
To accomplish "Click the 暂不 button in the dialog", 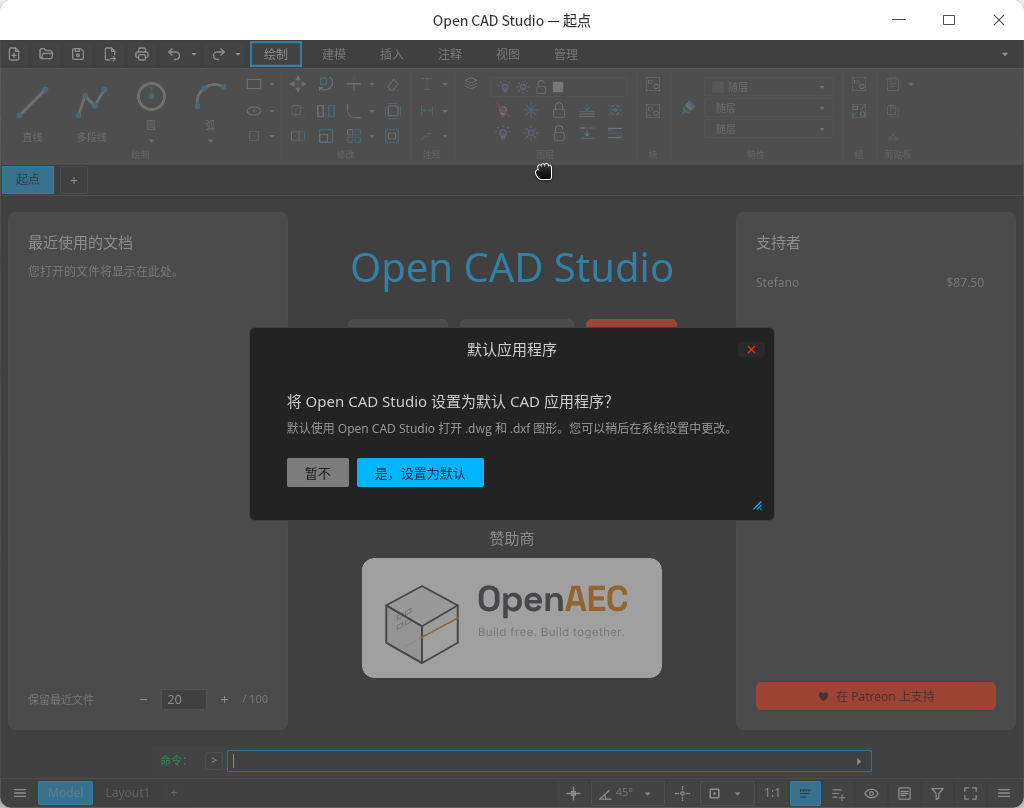I will coord(318,473).
